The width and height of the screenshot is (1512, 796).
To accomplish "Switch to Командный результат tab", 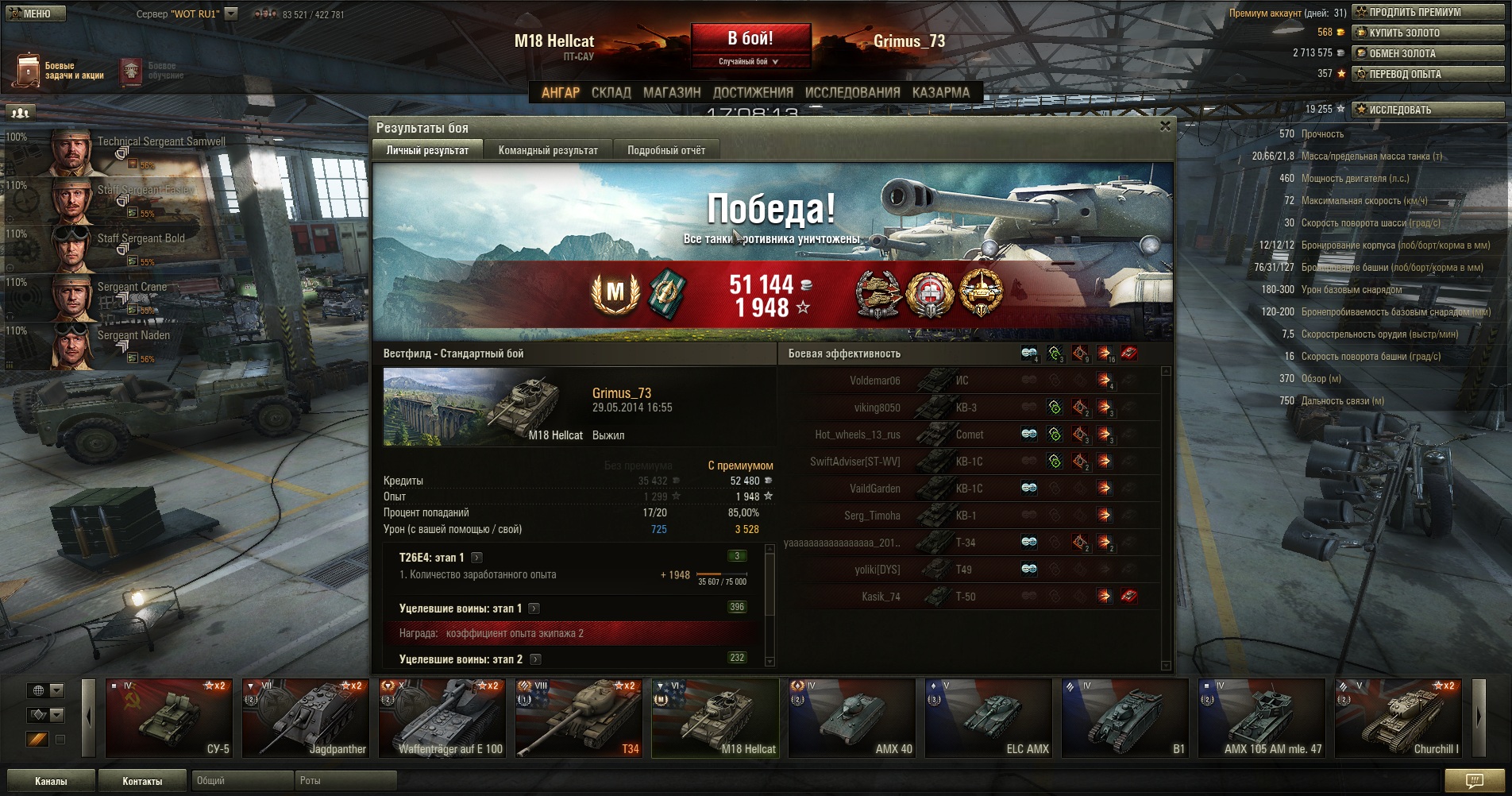I will coord(548,150).
